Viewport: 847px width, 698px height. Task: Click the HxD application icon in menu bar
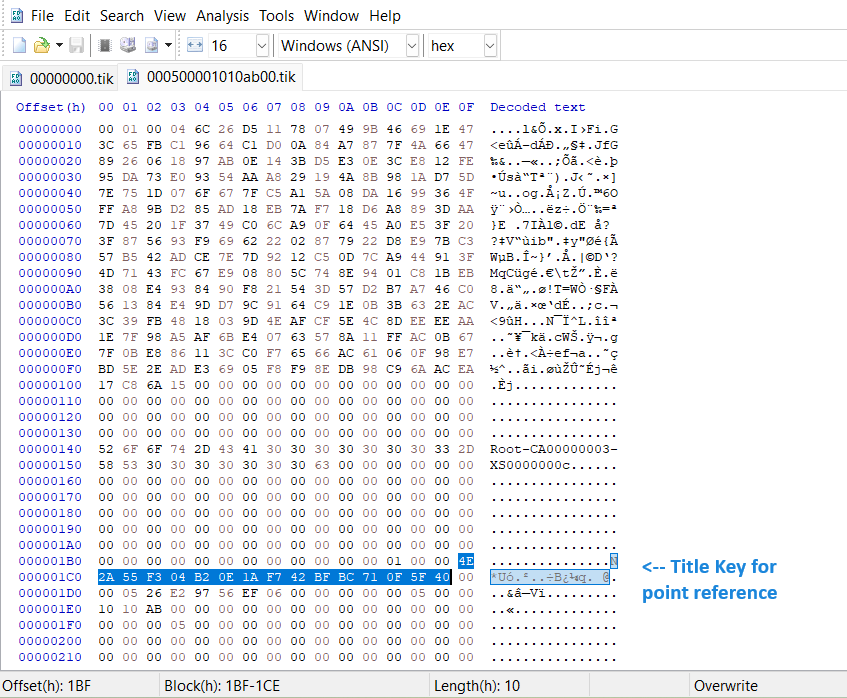(x=17, y=16)
